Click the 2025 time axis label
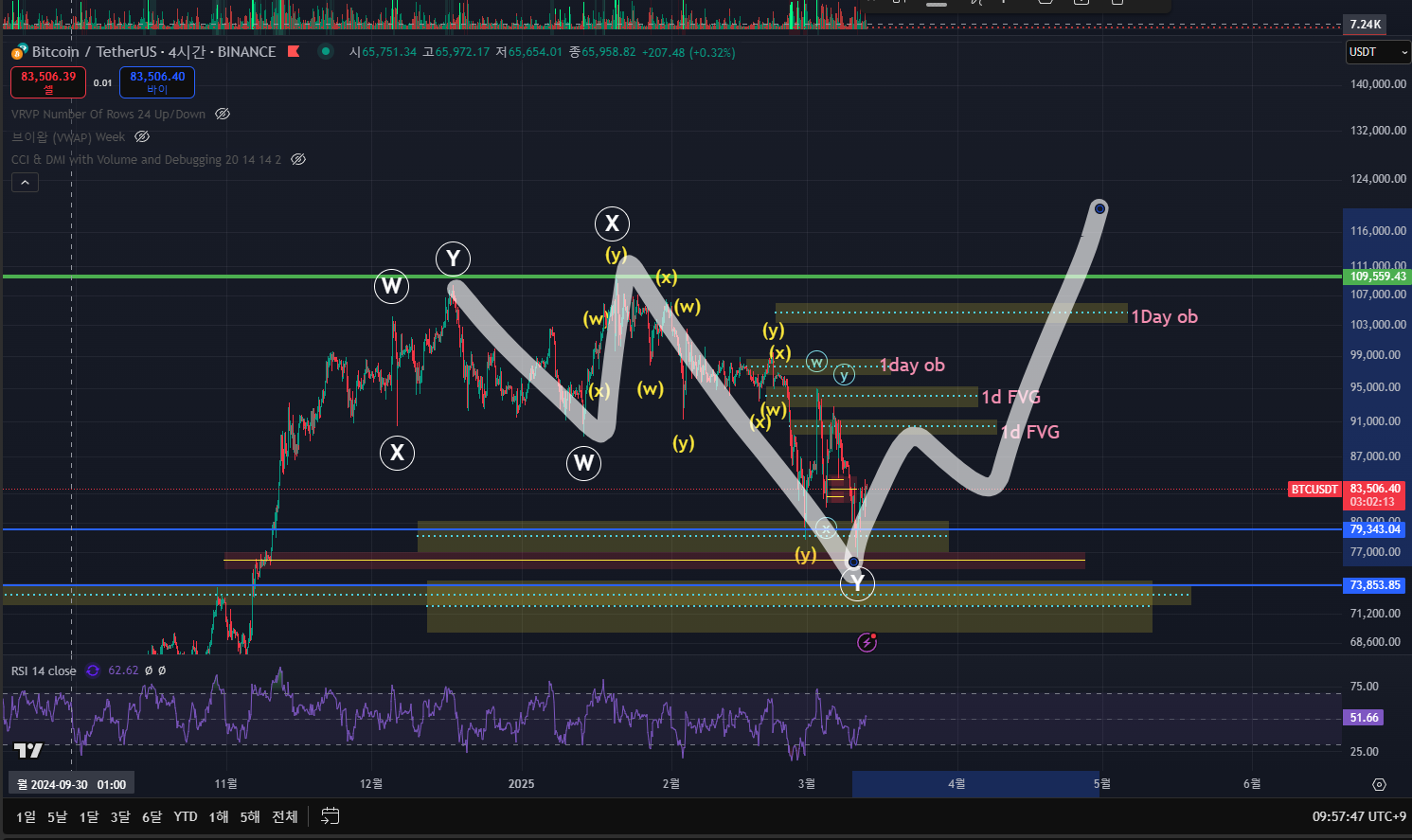The width and height of the screenshot is (1412, 840). [x=521, y=783]
